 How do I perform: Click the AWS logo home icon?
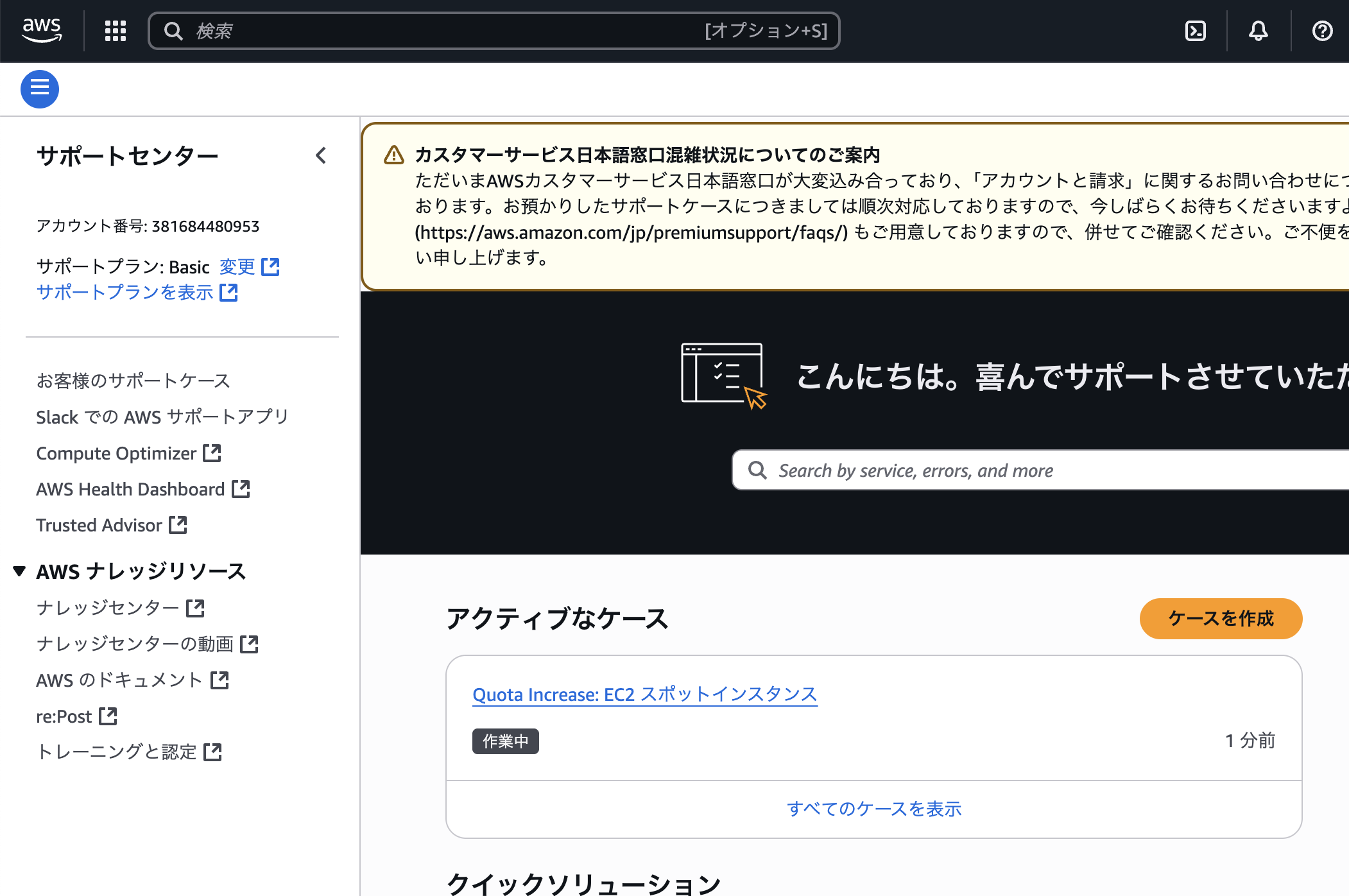pyautogui.click(x=42, y=30)
